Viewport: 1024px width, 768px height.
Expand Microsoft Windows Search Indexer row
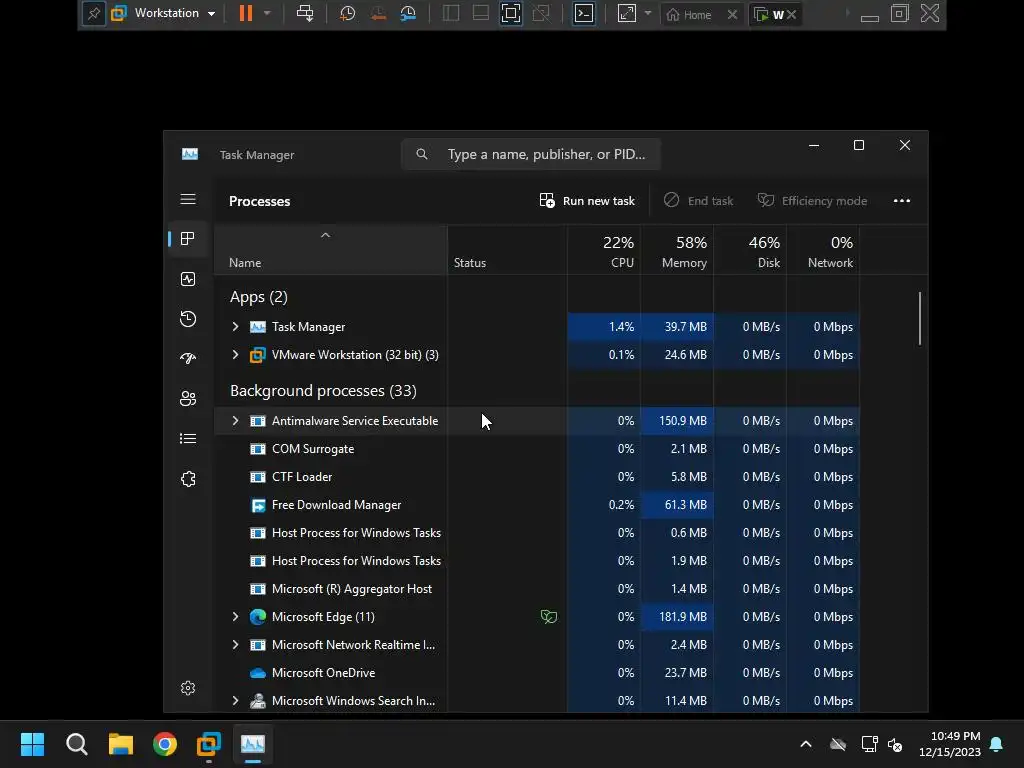point(236,701)
